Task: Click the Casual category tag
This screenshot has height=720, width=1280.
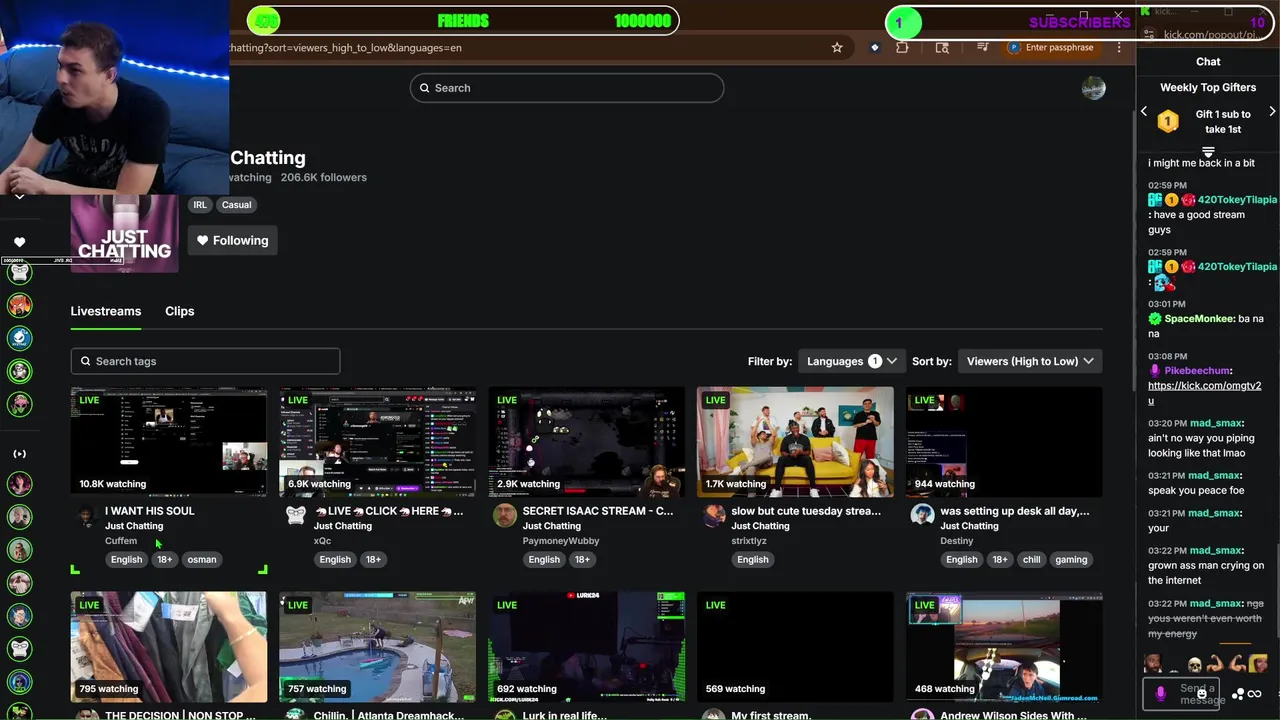Action: pos(237,205)
